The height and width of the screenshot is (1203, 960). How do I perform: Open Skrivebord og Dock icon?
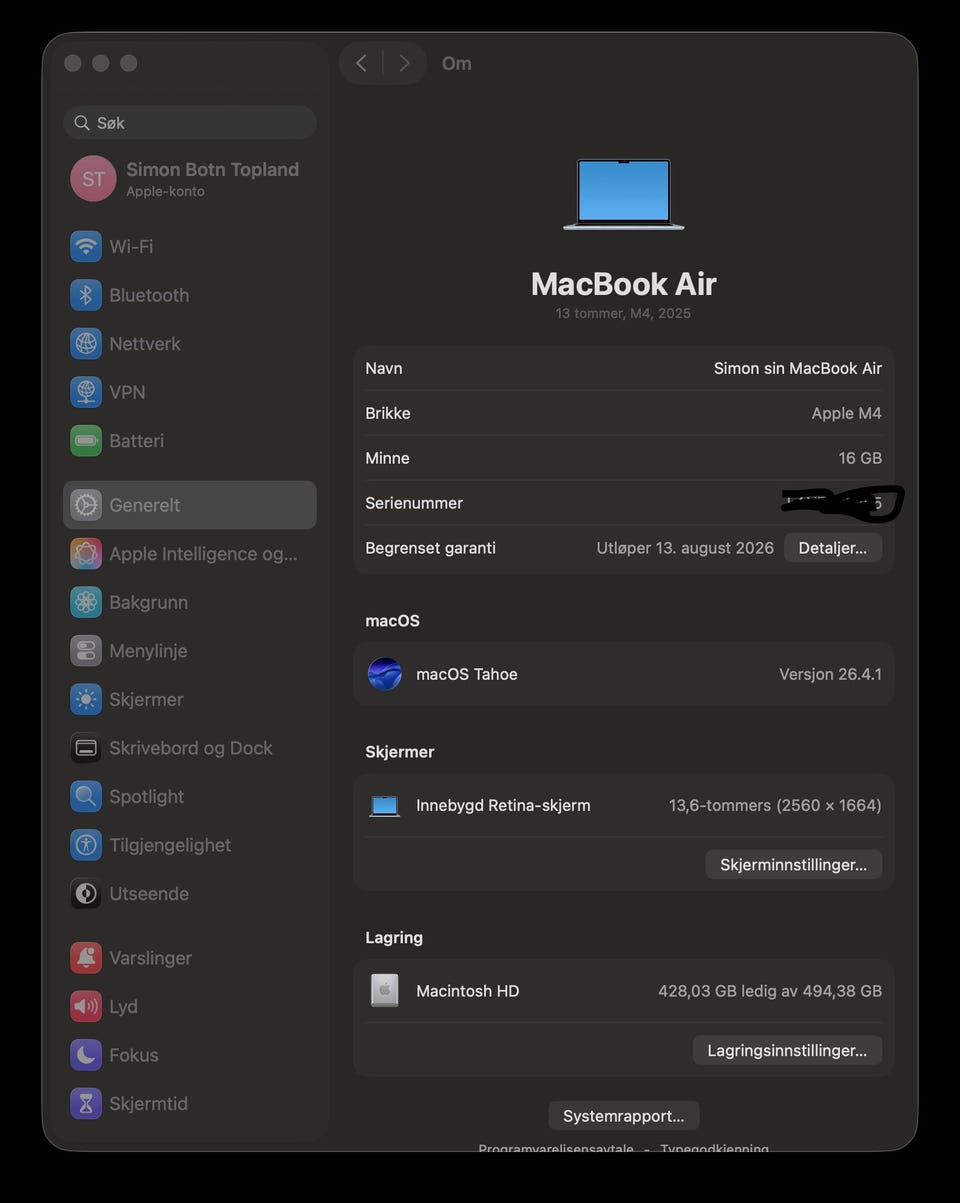click(x=86, y=748)
